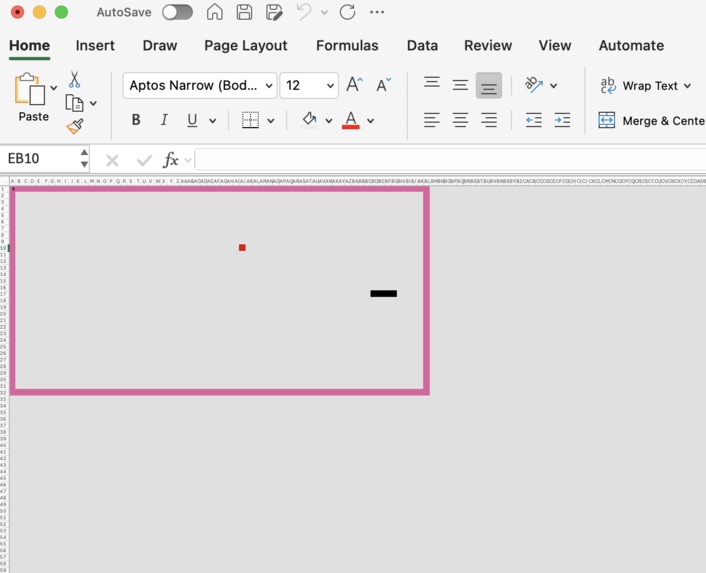Open the three-dot more commands menu
Image resolution: width=706 pixels, height=573 pixels.
(377, 12)
